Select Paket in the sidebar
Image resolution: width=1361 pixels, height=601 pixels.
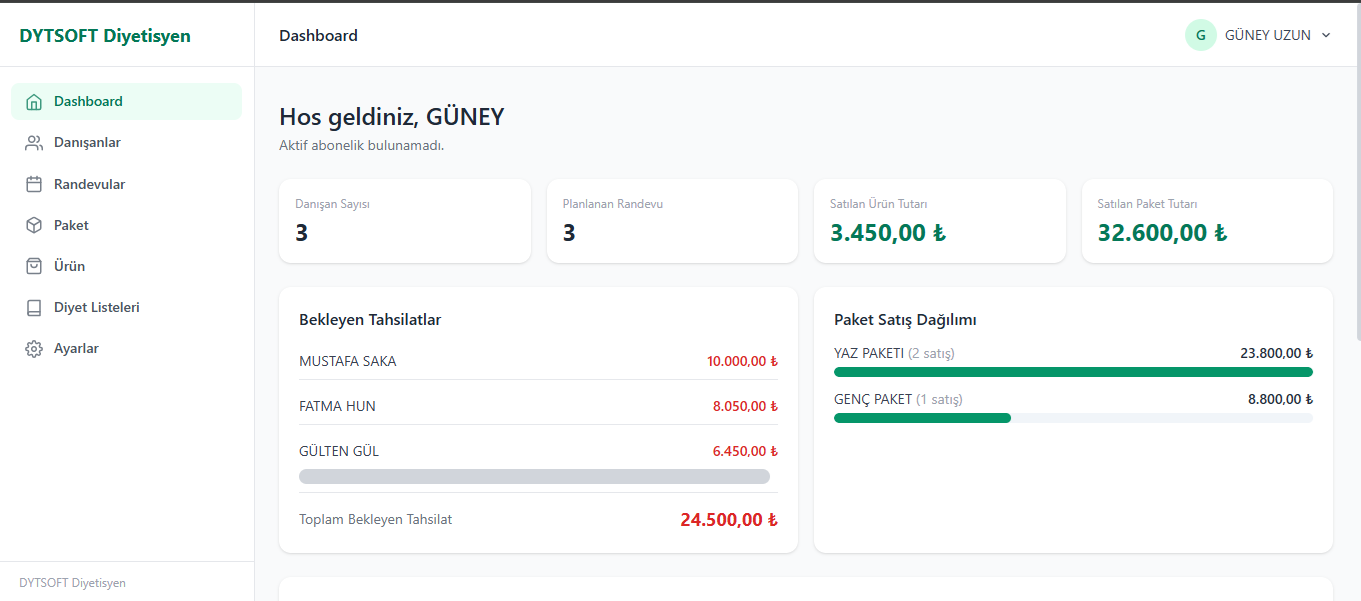[126, 225]
